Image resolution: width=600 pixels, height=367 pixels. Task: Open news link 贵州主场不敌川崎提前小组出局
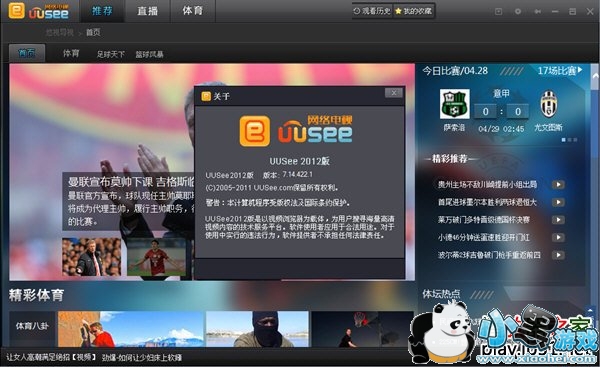pyautogui.click(x=488, y=184)
